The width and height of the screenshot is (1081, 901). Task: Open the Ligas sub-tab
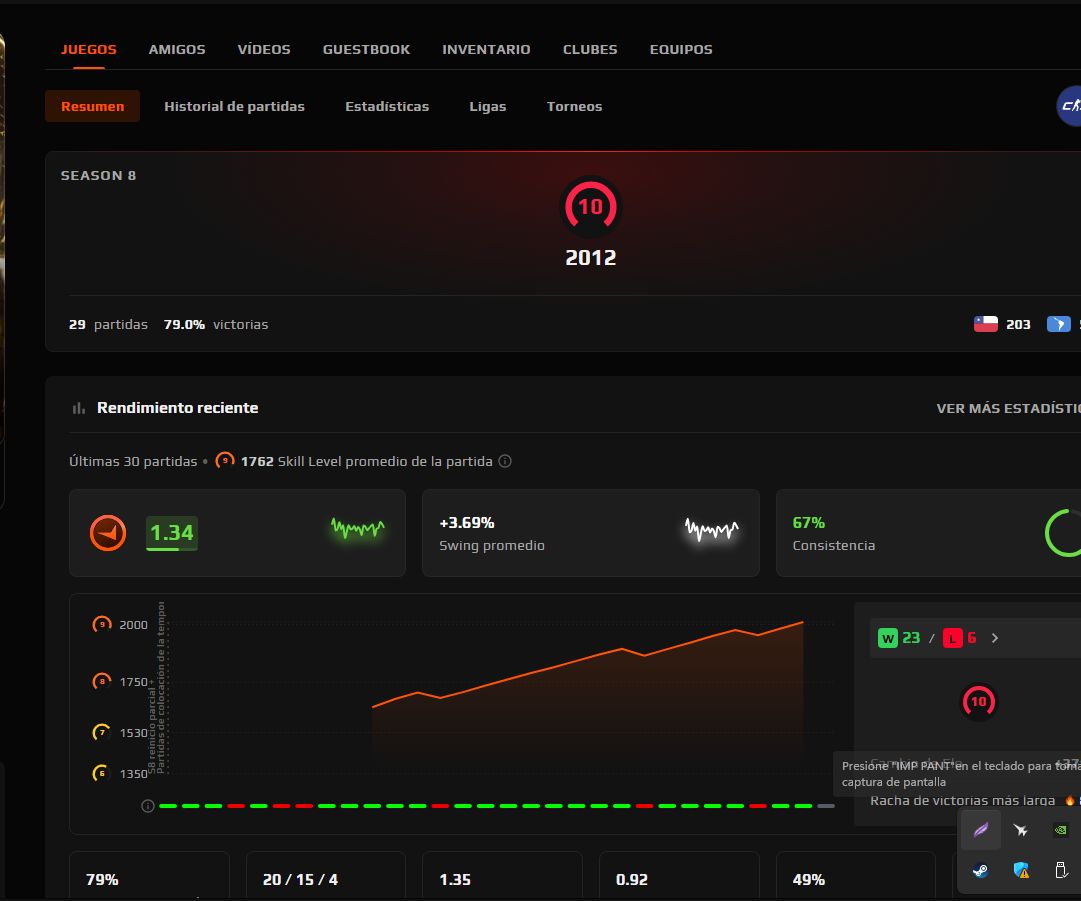pyautogui.click(x=487, y=106)
